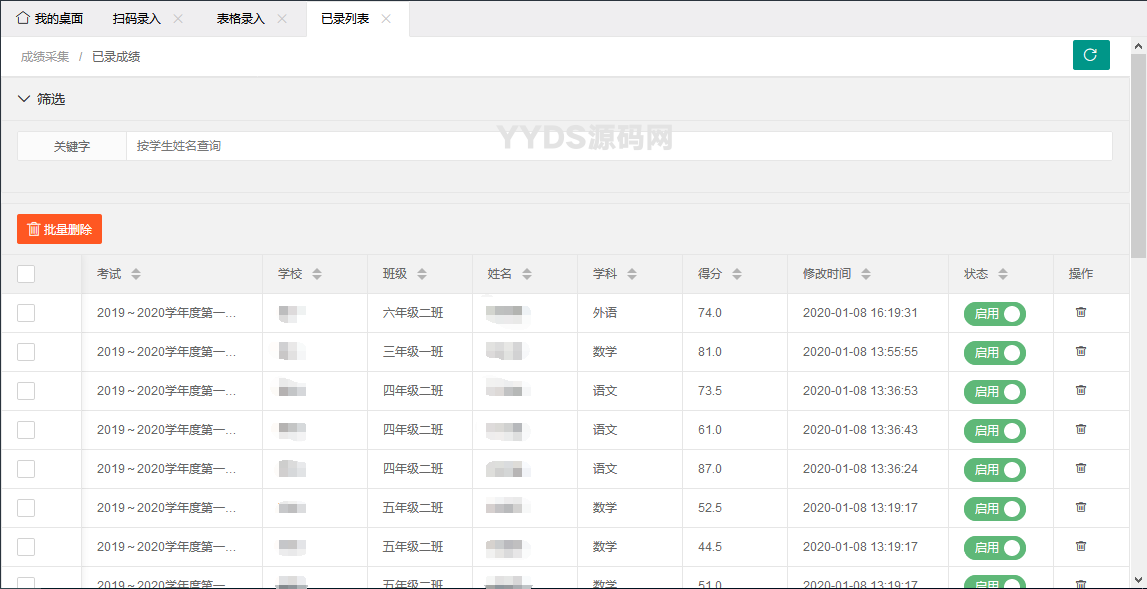This screenshot has width=1147, height=589.
Task: Click the 考试 column sort arrows
Action: 136,274
